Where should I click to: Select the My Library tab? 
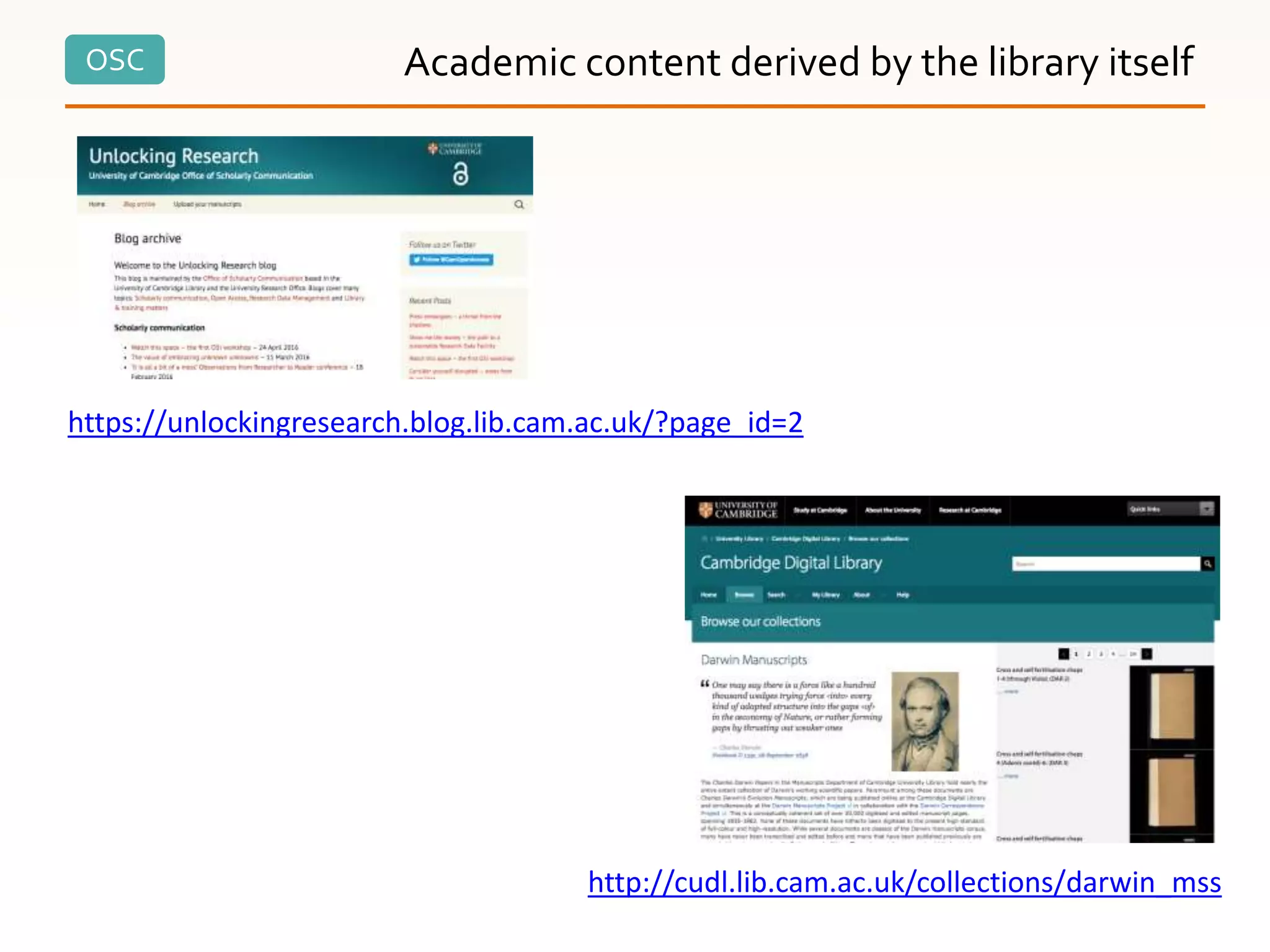826,595
